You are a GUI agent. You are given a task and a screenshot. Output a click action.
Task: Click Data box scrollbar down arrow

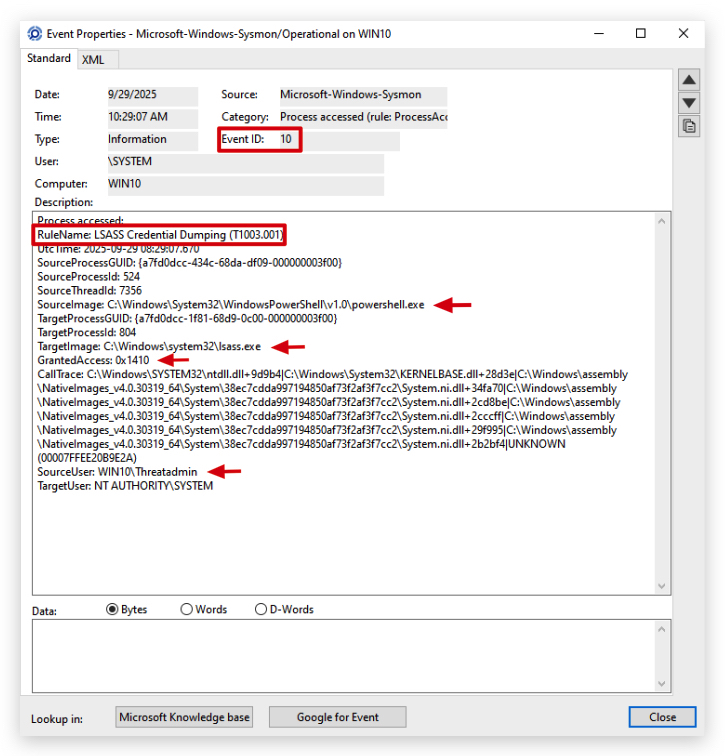(661, 684)
